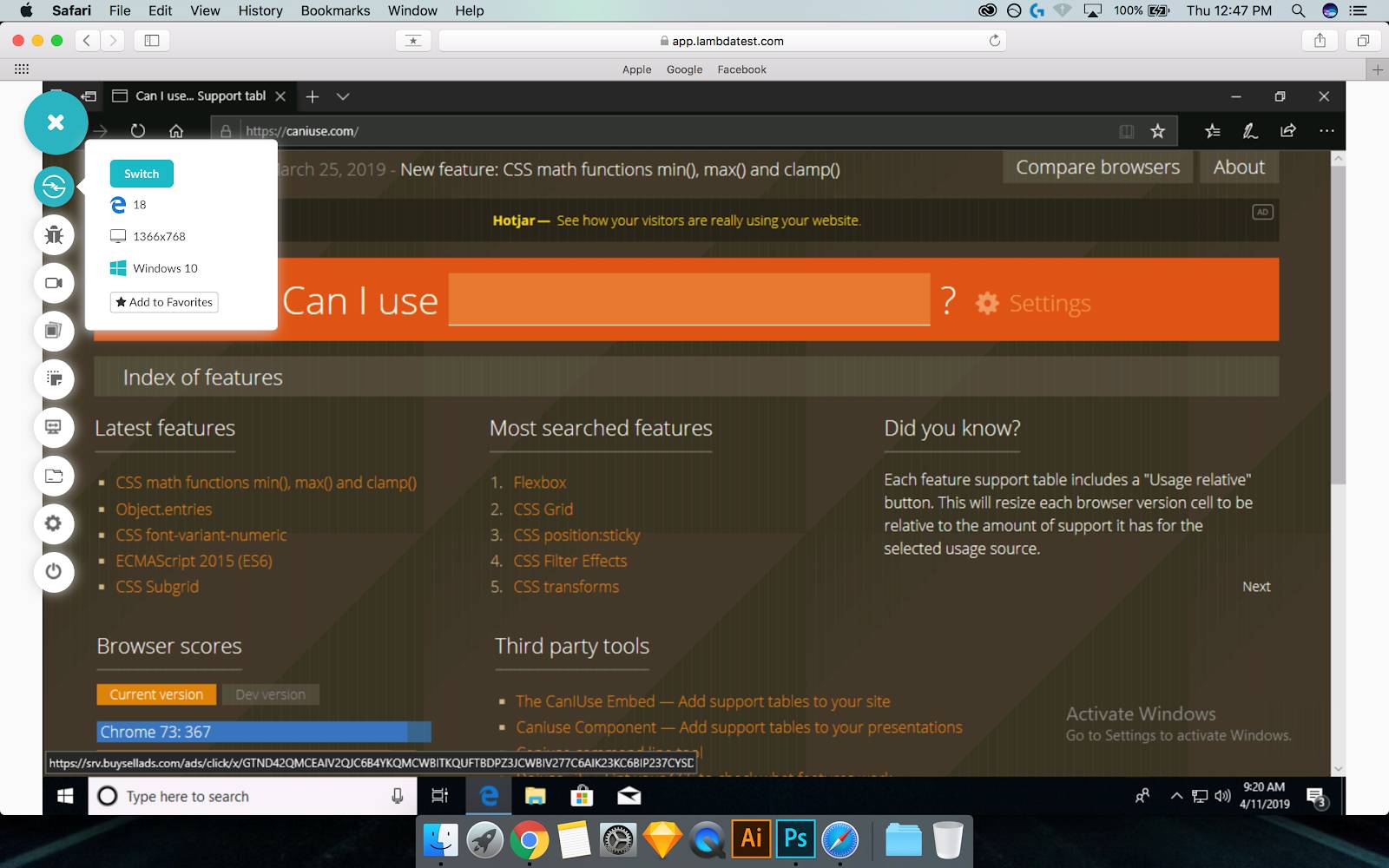Screen dimensions: 1389x868
Task: Click the Can I use search field
Action: tap(689, 299)
